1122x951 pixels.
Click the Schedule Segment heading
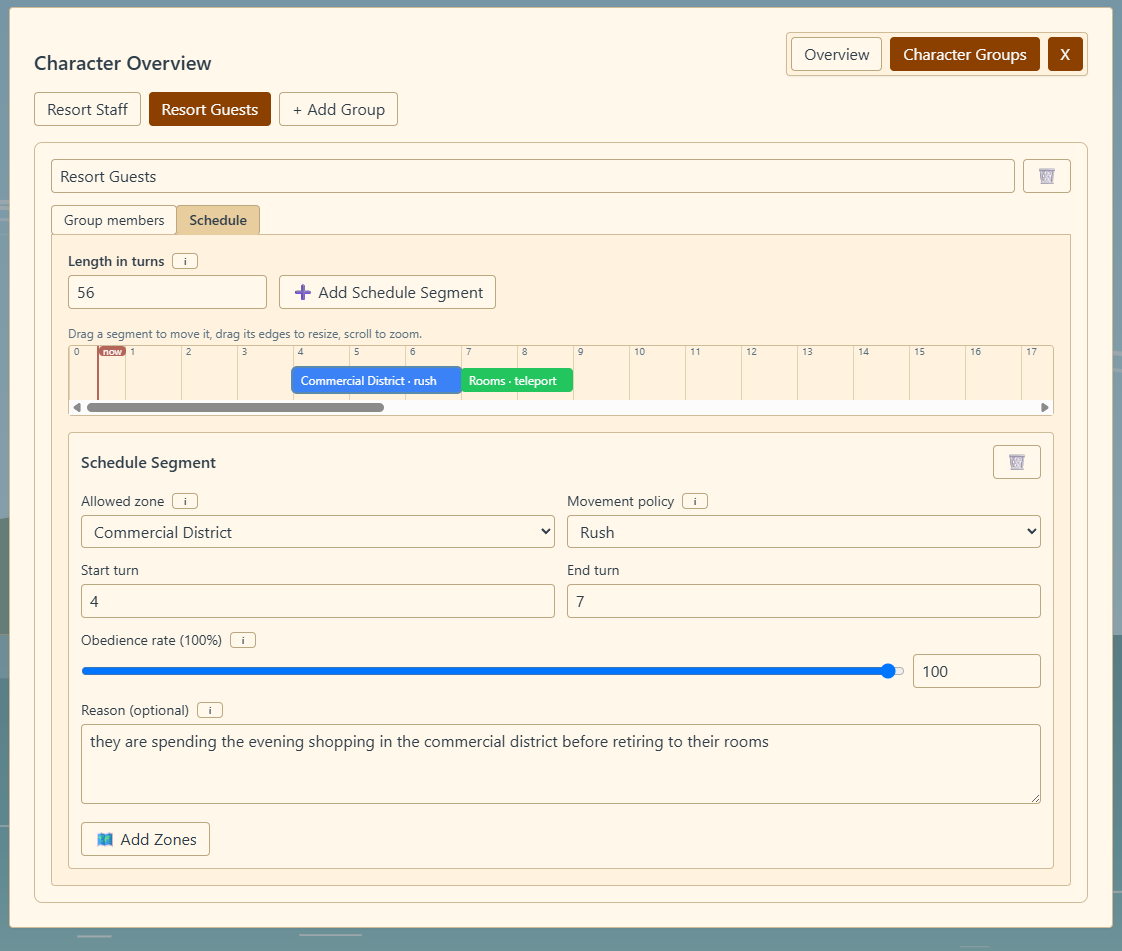(148, 462)
